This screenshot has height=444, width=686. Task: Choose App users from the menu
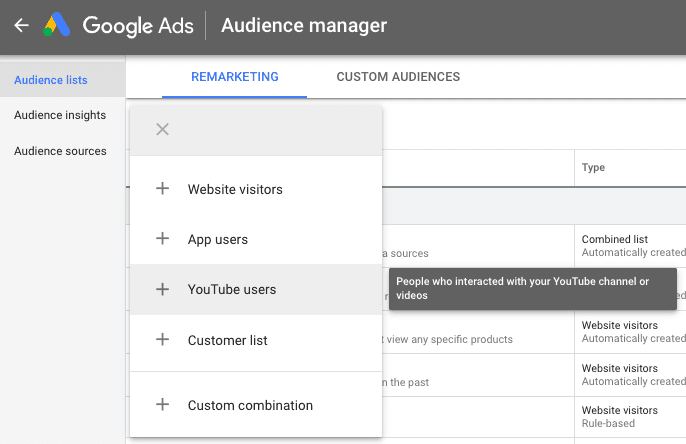(x=218, y=239)
